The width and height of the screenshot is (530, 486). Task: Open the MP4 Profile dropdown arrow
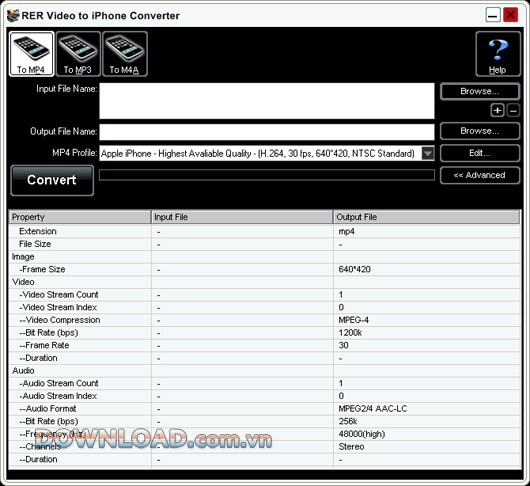coord(428,153)
